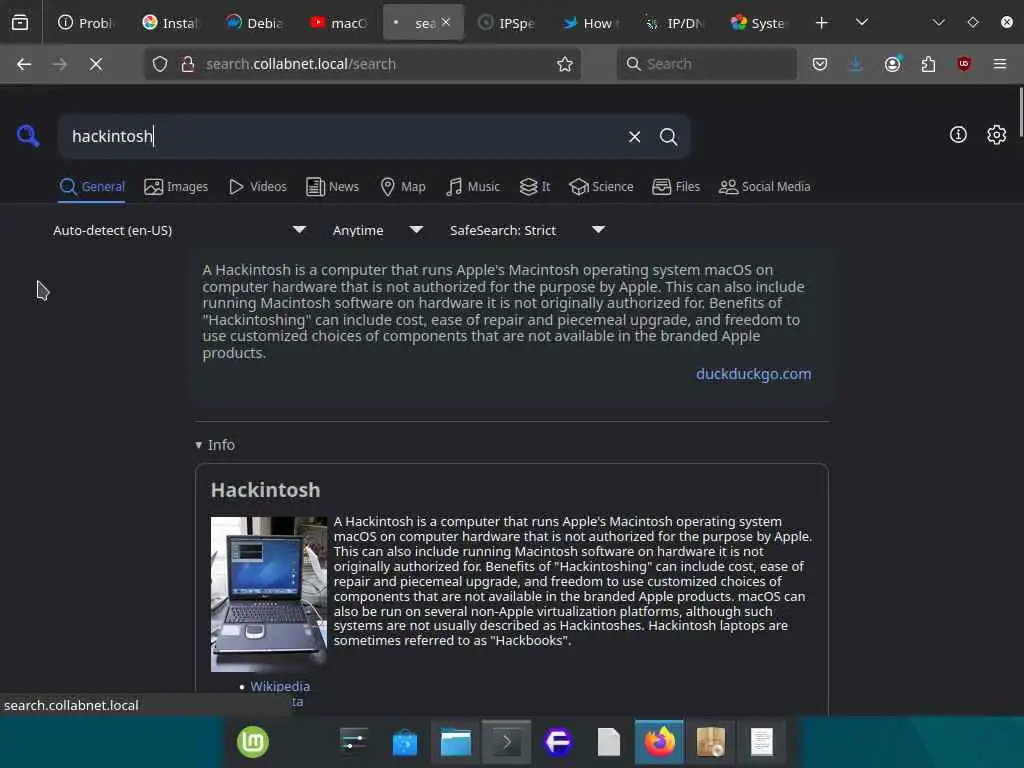Switch to the macO YouTube tab
Screen dimensions: 1024x768
(x=338, y=23)
